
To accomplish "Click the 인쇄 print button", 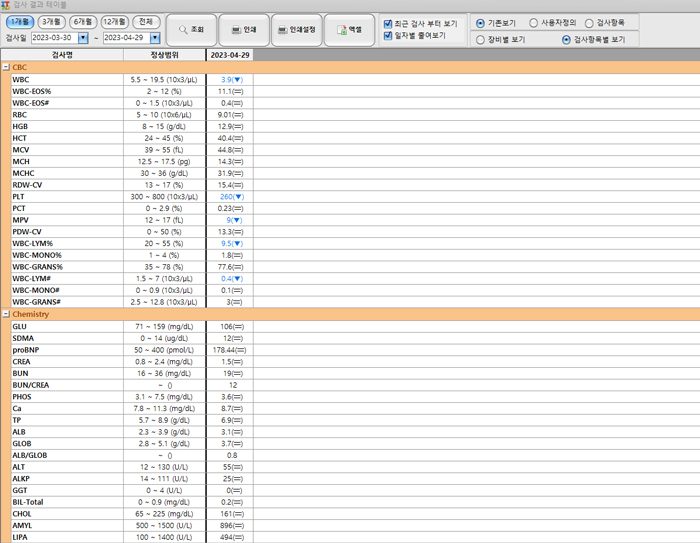I will pos(244,29).
